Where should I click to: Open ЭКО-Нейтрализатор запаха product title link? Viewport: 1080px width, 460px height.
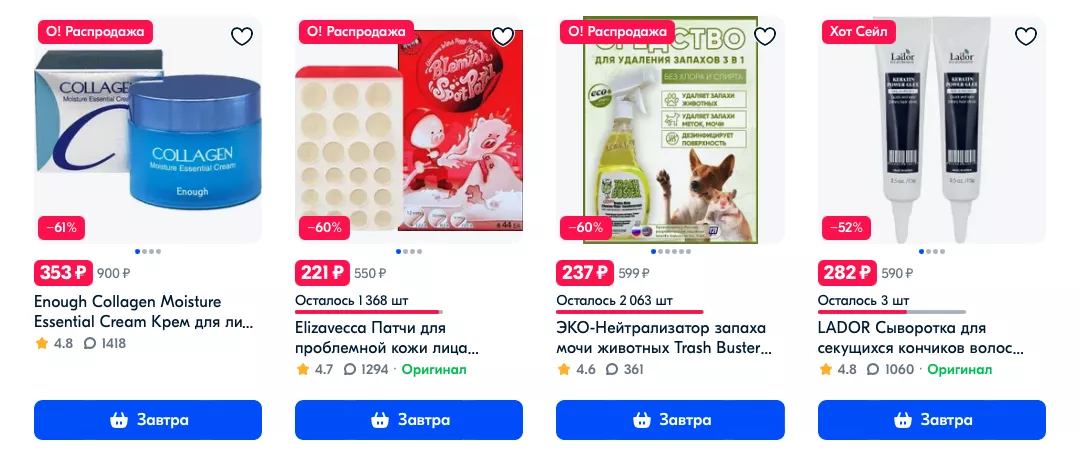[x=663, y=337]
